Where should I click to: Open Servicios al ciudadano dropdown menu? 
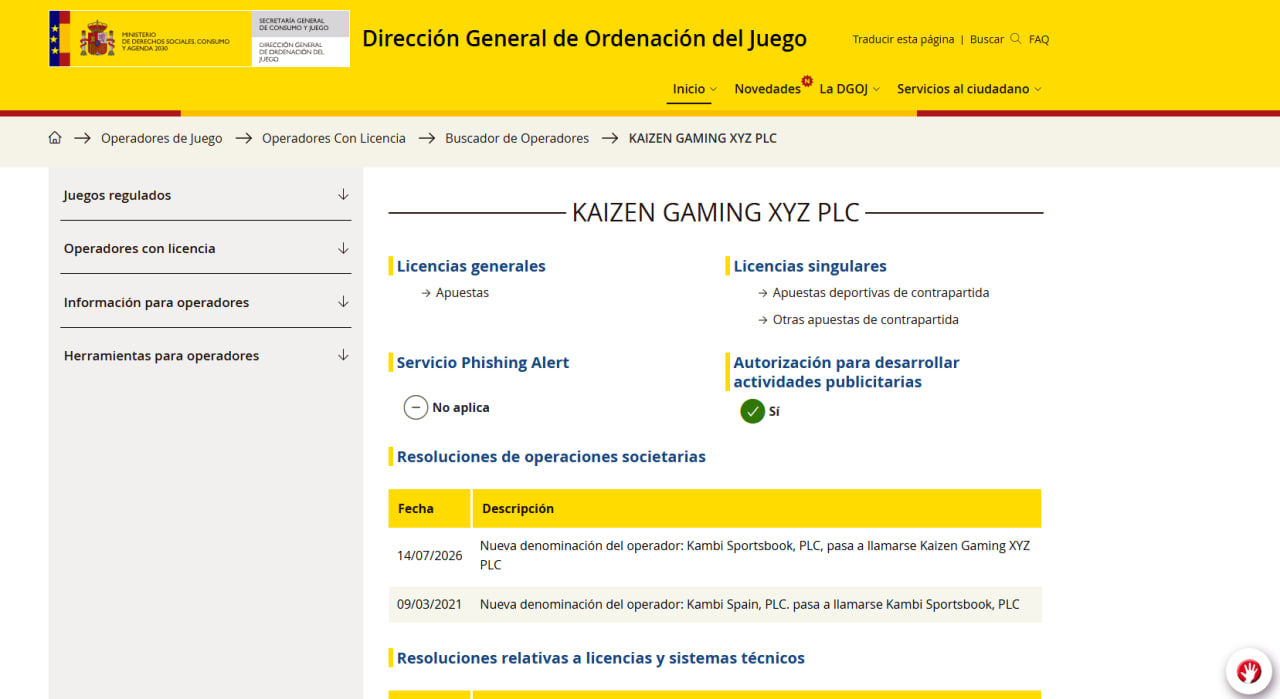(x=969, y=89)
